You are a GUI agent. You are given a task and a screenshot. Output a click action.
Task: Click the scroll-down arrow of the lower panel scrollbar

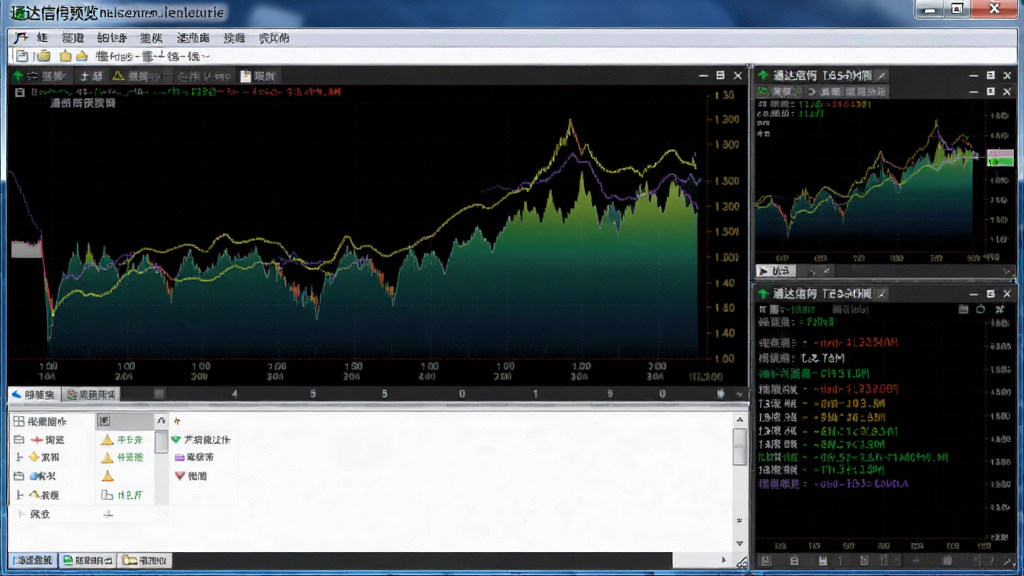pos(740,543)
